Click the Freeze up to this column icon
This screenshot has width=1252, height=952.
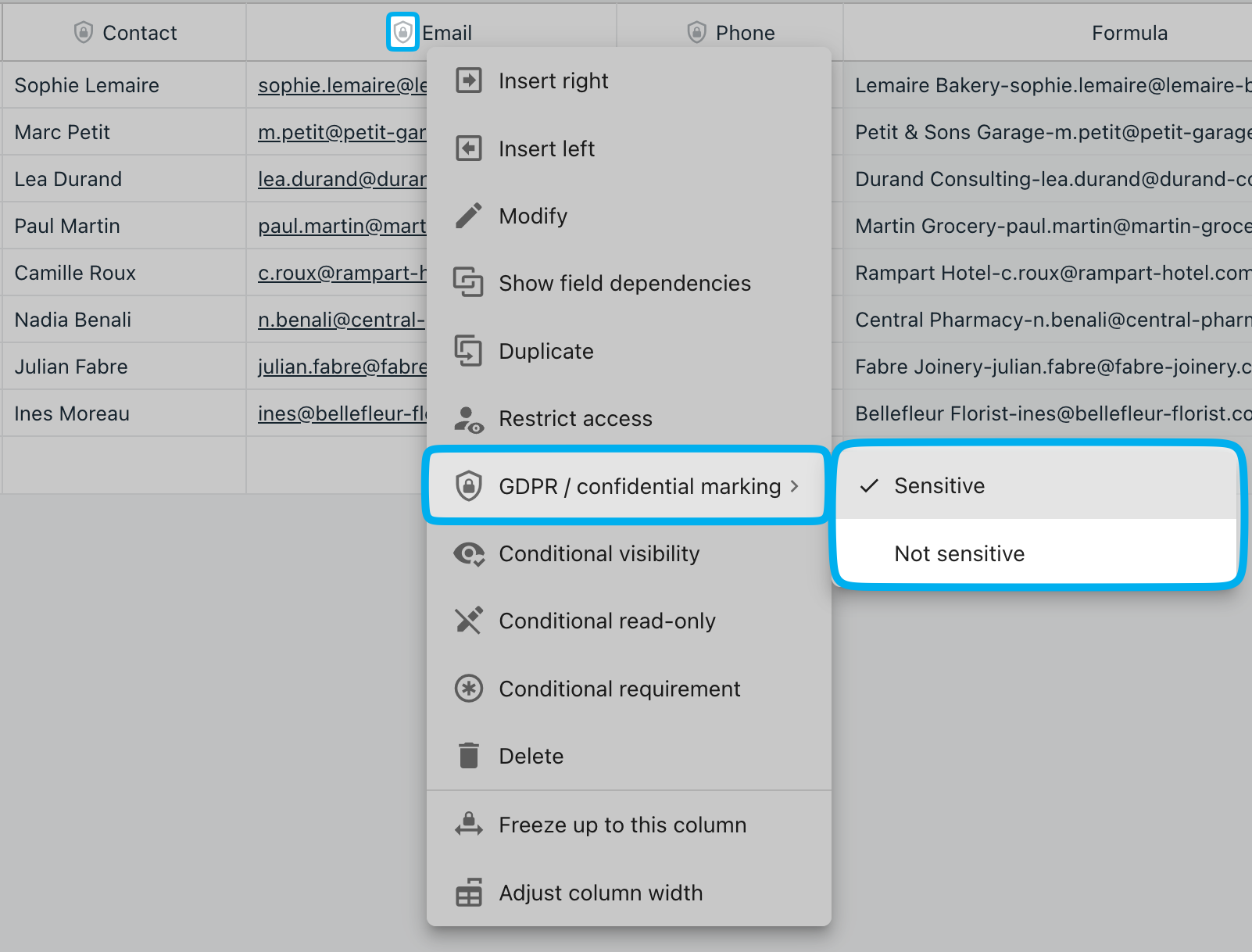(469, 824)
